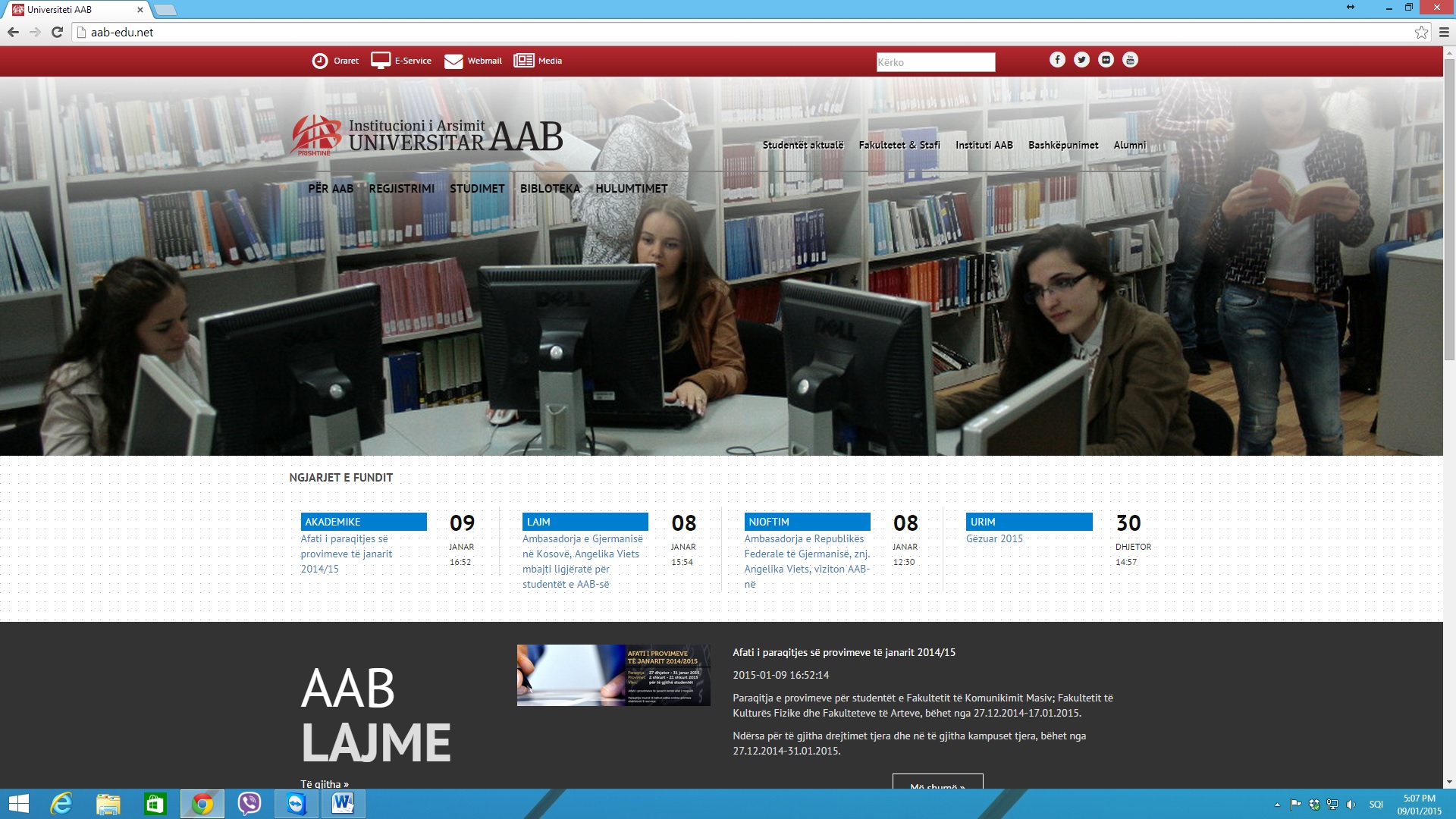
Task: Click the AKADEMIKE category label
Action: (x=363, y=522)
